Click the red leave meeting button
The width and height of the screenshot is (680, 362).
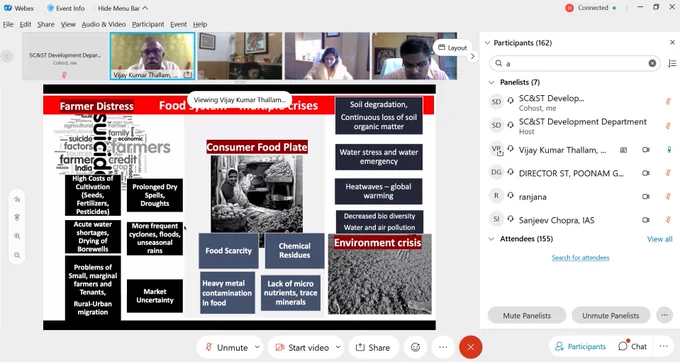click(x=471, y=347)
